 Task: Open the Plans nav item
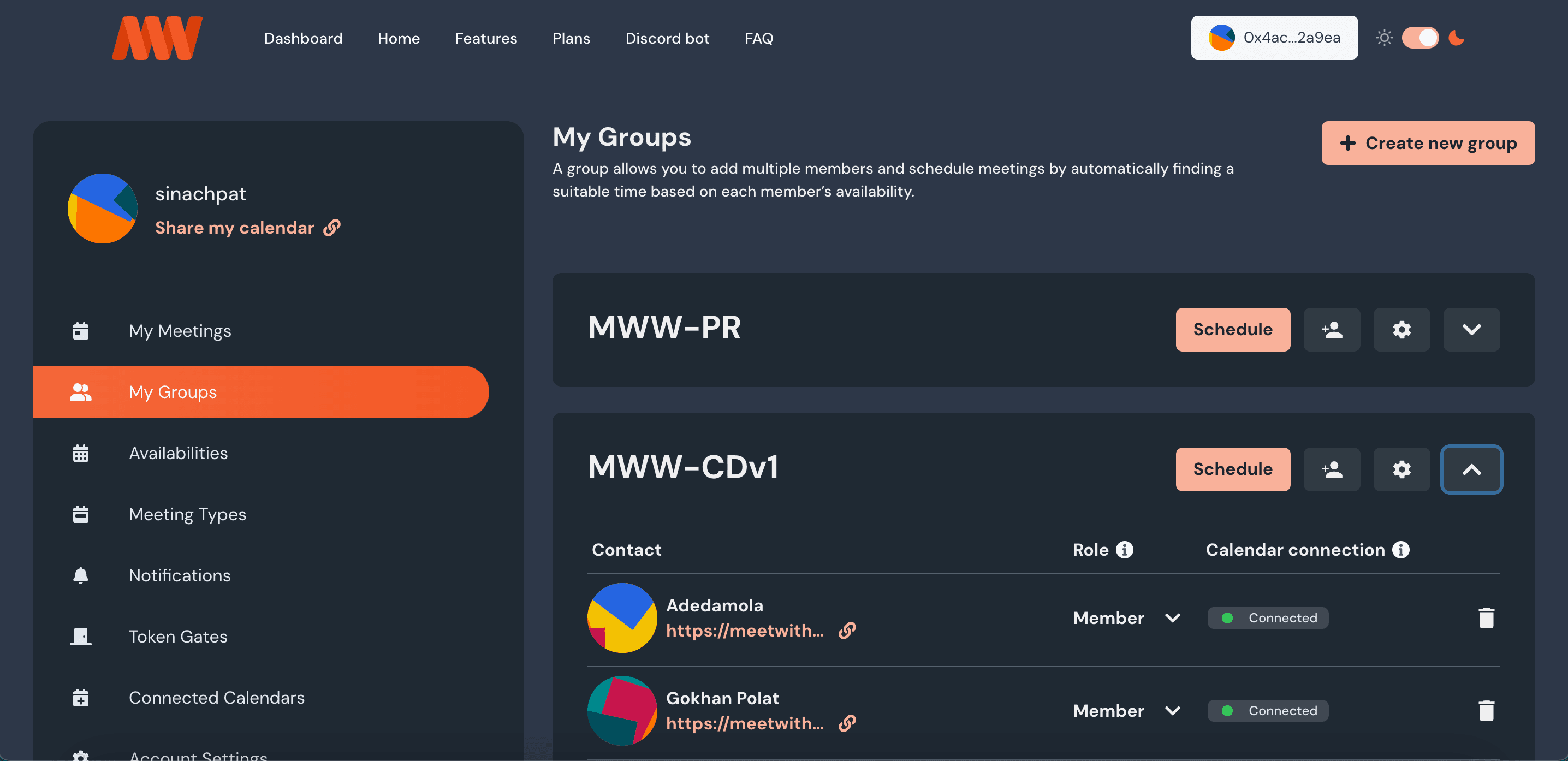571,38
